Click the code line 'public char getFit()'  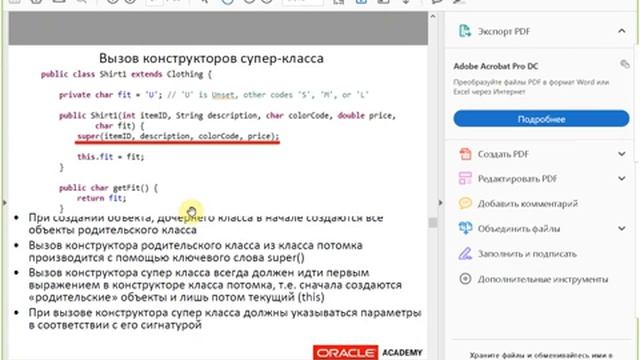pos(108,188)
